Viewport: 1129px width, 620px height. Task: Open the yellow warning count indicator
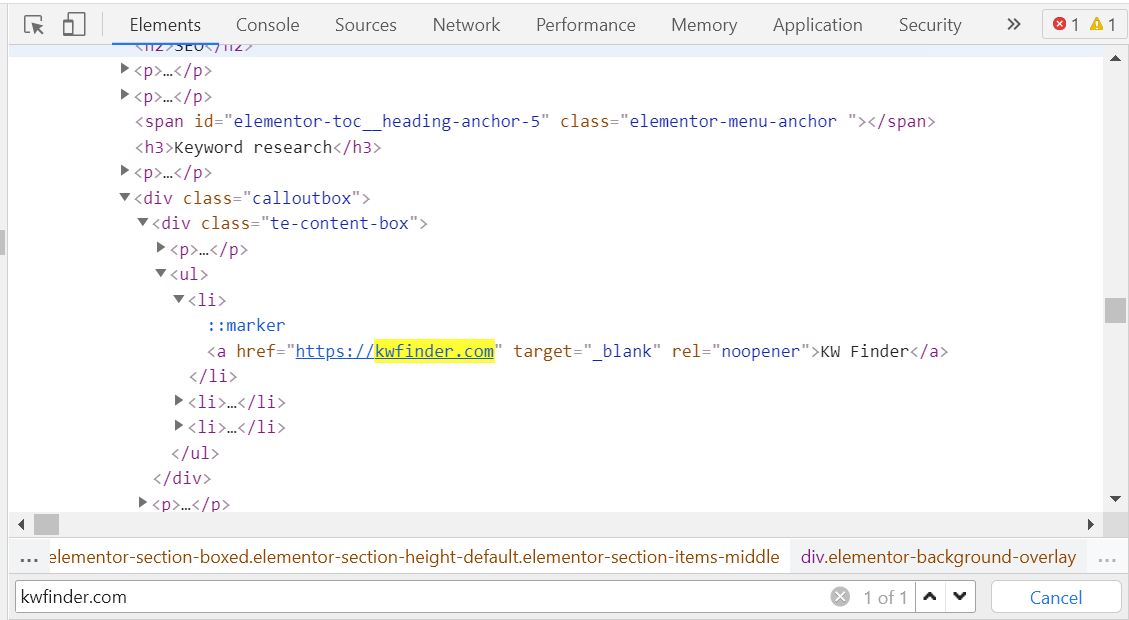[x=1103, y=24]
